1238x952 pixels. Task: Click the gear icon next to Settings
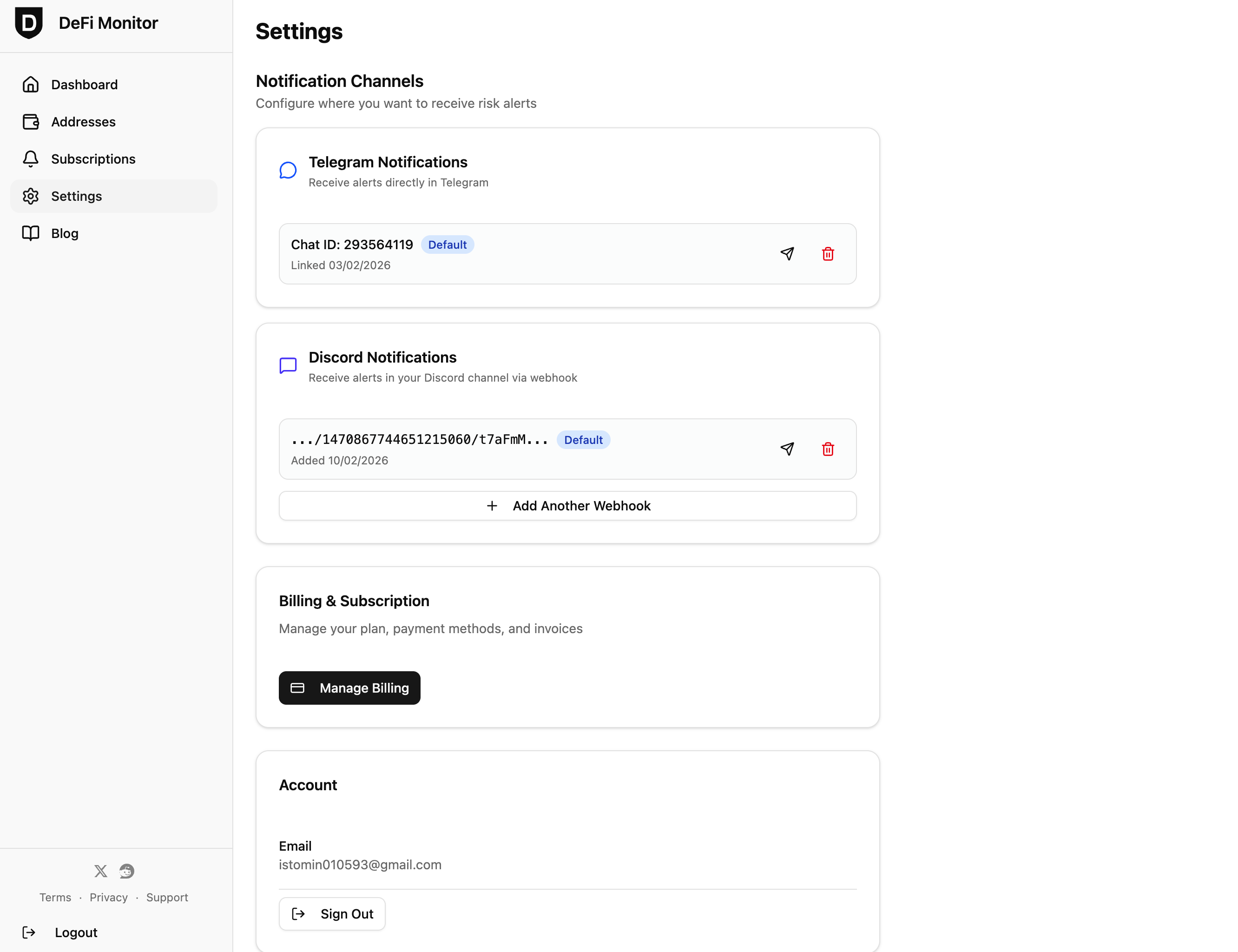(x=31, y=196)
